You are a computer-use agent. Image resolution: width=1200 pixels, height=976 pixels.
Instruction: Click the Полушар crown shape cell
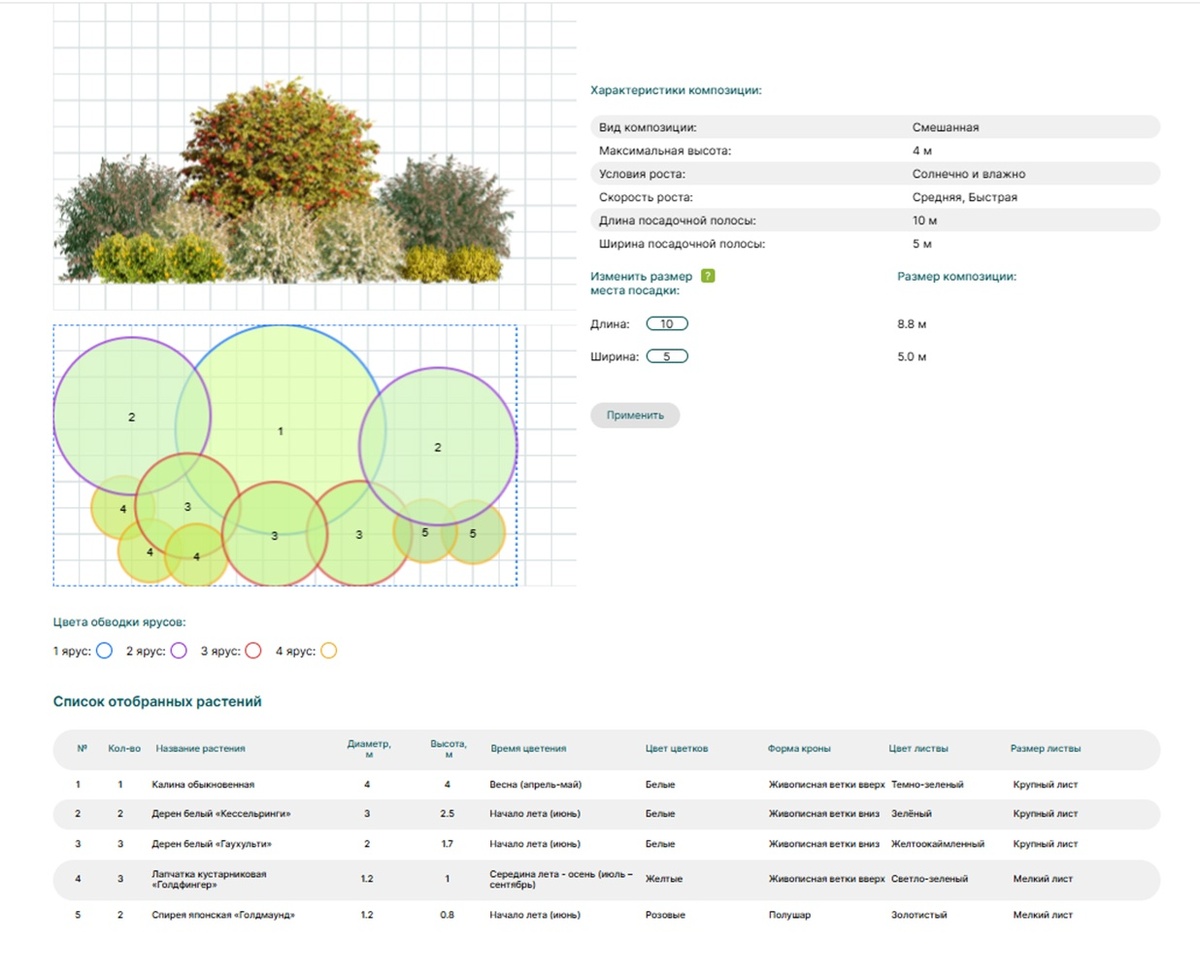pos(788,915)
